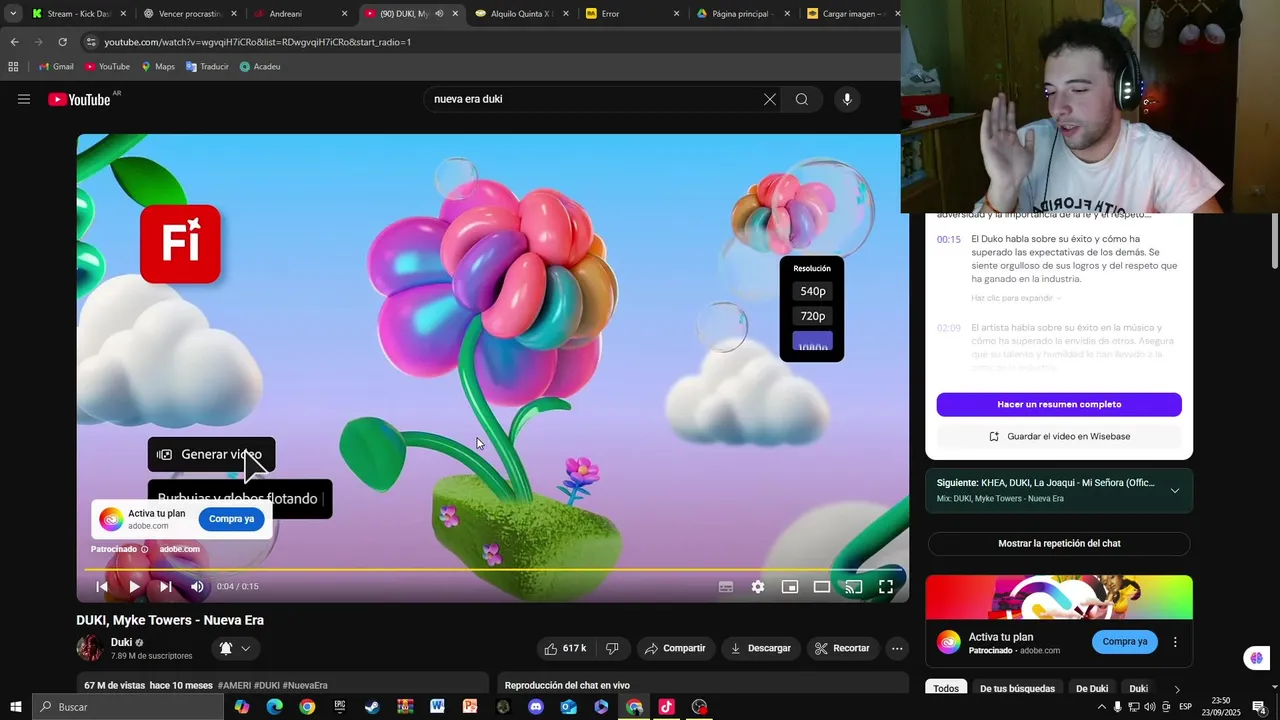Start voice search with the microphone
Screen dimensions: 1280x720
[847, 99]
